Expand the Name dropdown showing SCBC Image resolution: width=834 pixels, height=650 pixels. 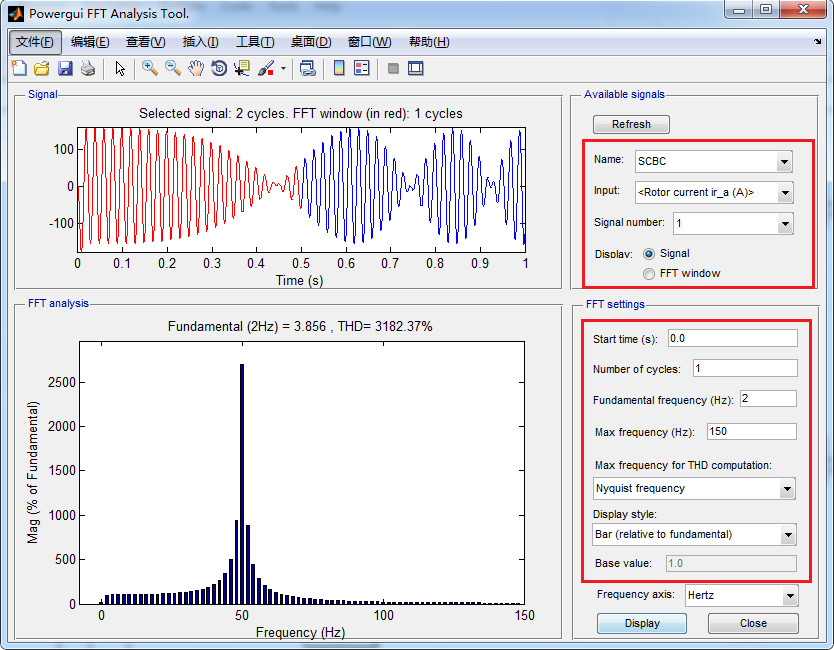click(x=785, y=162)
